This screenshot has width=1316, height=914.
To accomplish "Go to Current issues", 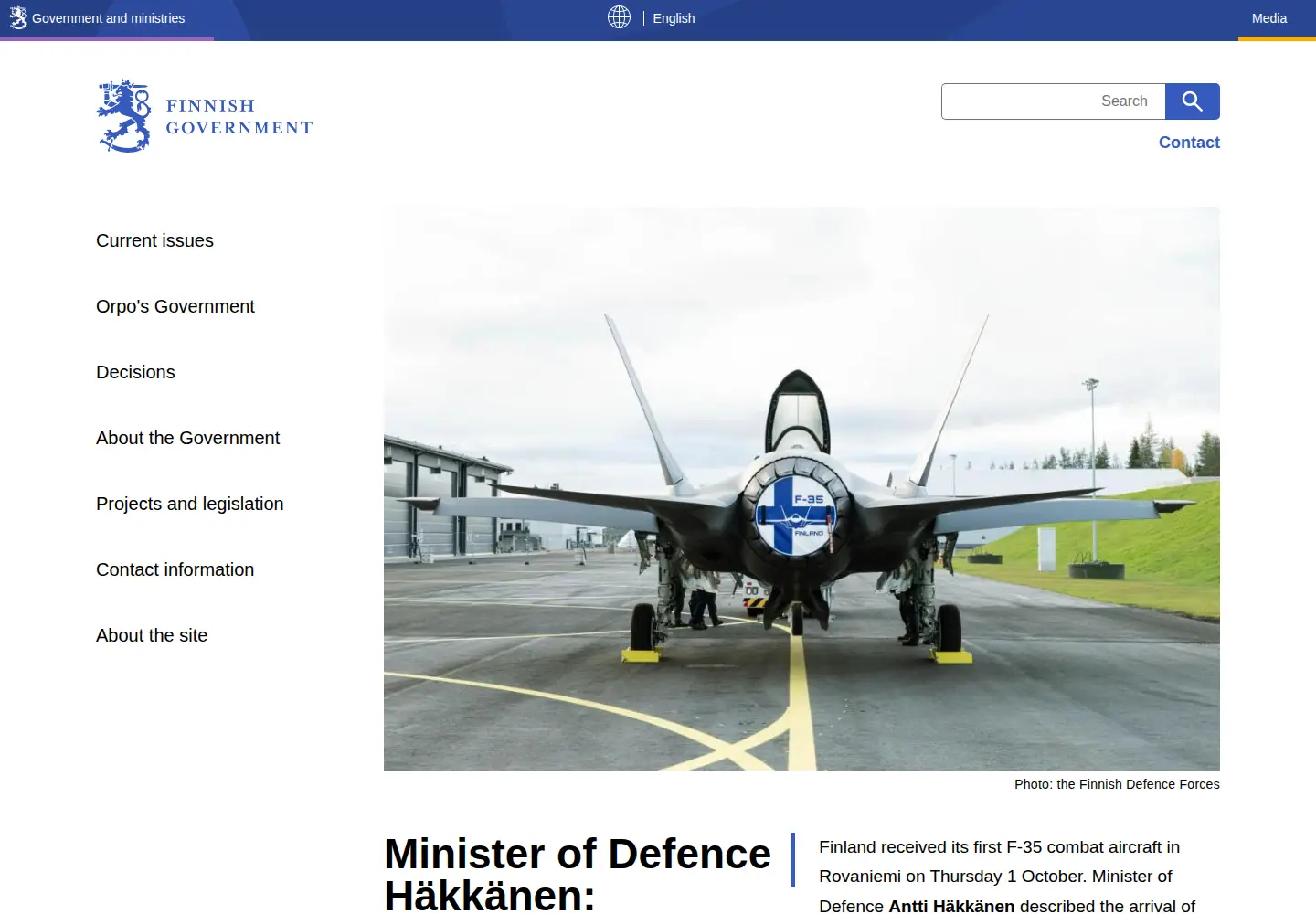I will pyautogui.click(x=154, y=240).
